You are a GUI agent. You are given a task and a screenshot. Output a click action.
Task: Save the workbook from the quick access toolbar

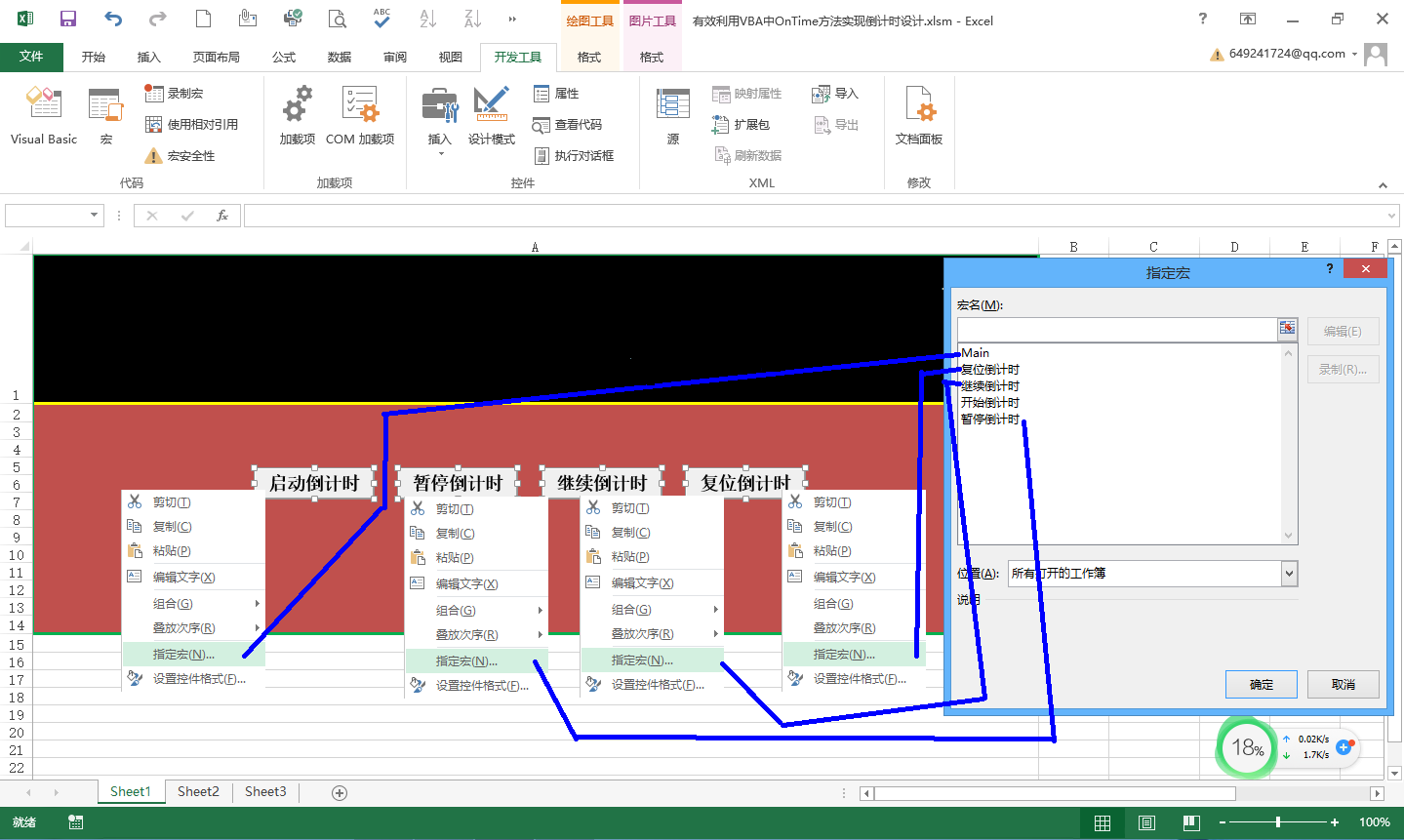coord(68,19)
